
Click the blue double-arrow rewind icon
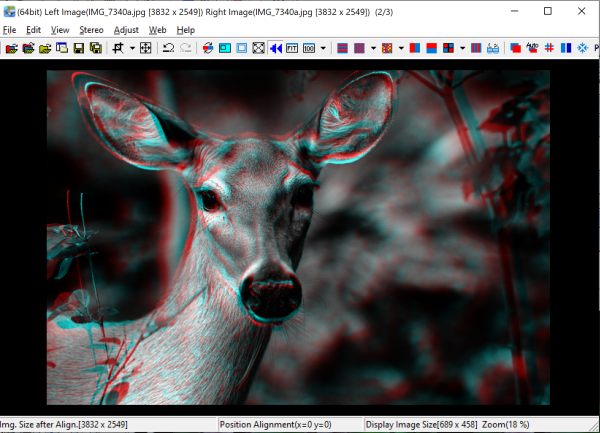point(275,48)
